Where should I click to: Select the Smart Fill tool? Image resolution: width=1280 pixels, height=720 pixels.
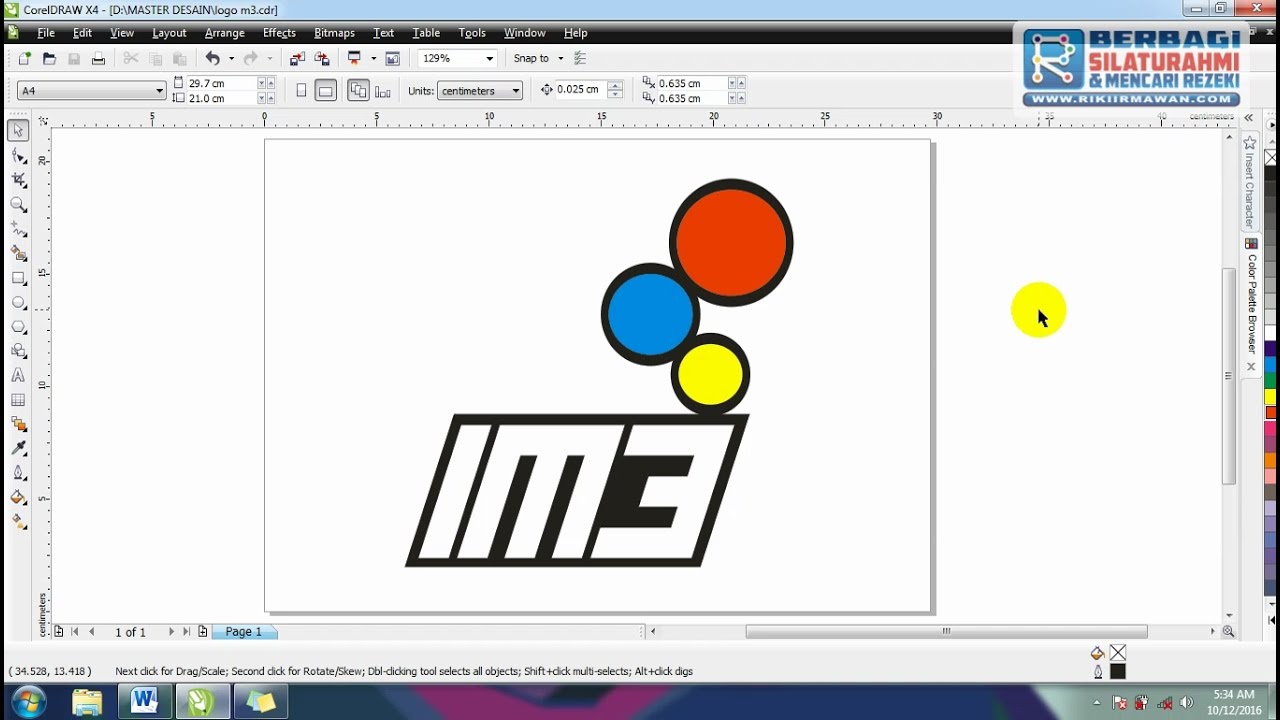[18, 253]
